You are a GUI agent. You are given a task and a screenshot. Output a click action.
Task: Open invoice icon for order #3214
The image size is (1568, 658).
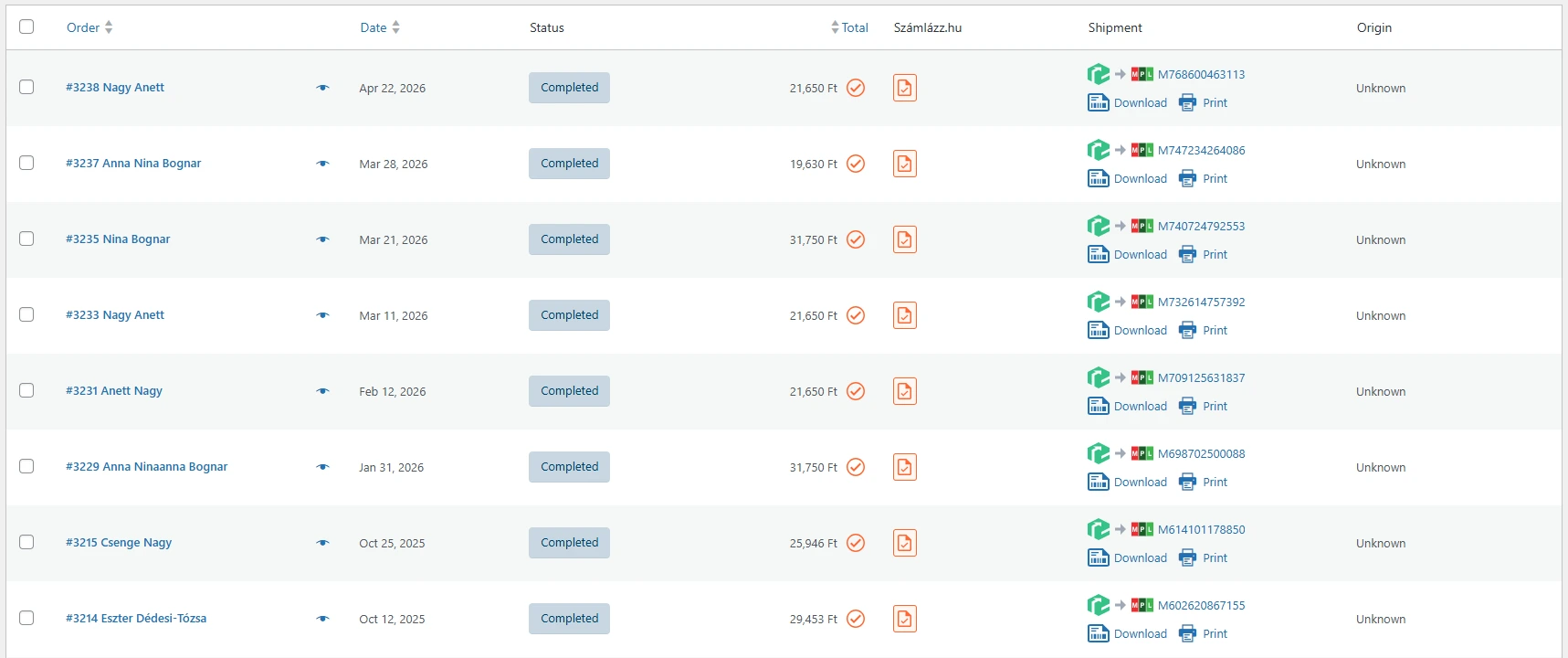pos(904,619)
